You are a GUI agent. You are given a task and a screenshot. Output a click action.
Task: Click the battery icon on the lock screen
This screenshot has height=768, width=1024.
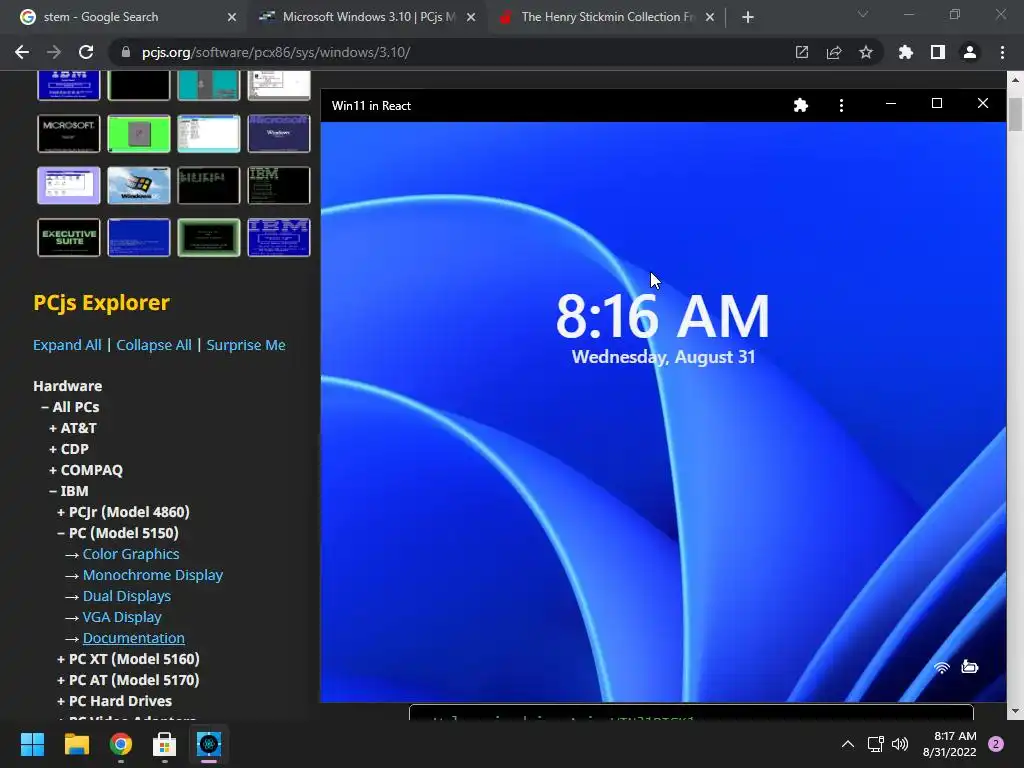[970, 666]
